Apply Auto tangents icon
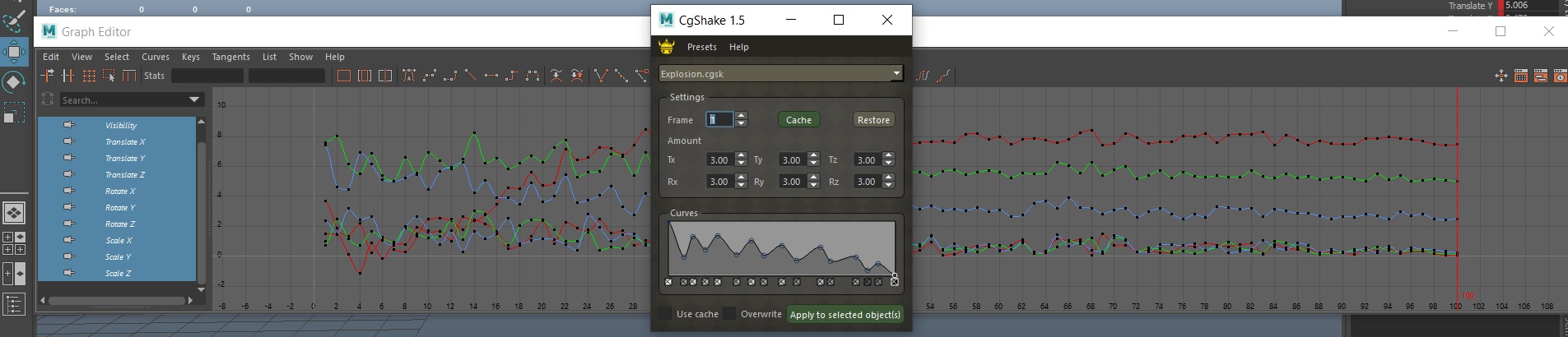 (409, 76)
